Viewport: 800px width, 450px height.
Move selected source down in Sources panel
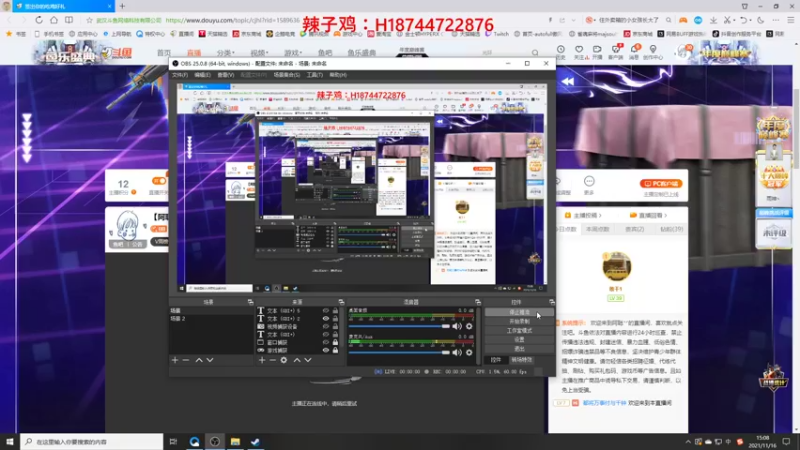coord(308,360)
